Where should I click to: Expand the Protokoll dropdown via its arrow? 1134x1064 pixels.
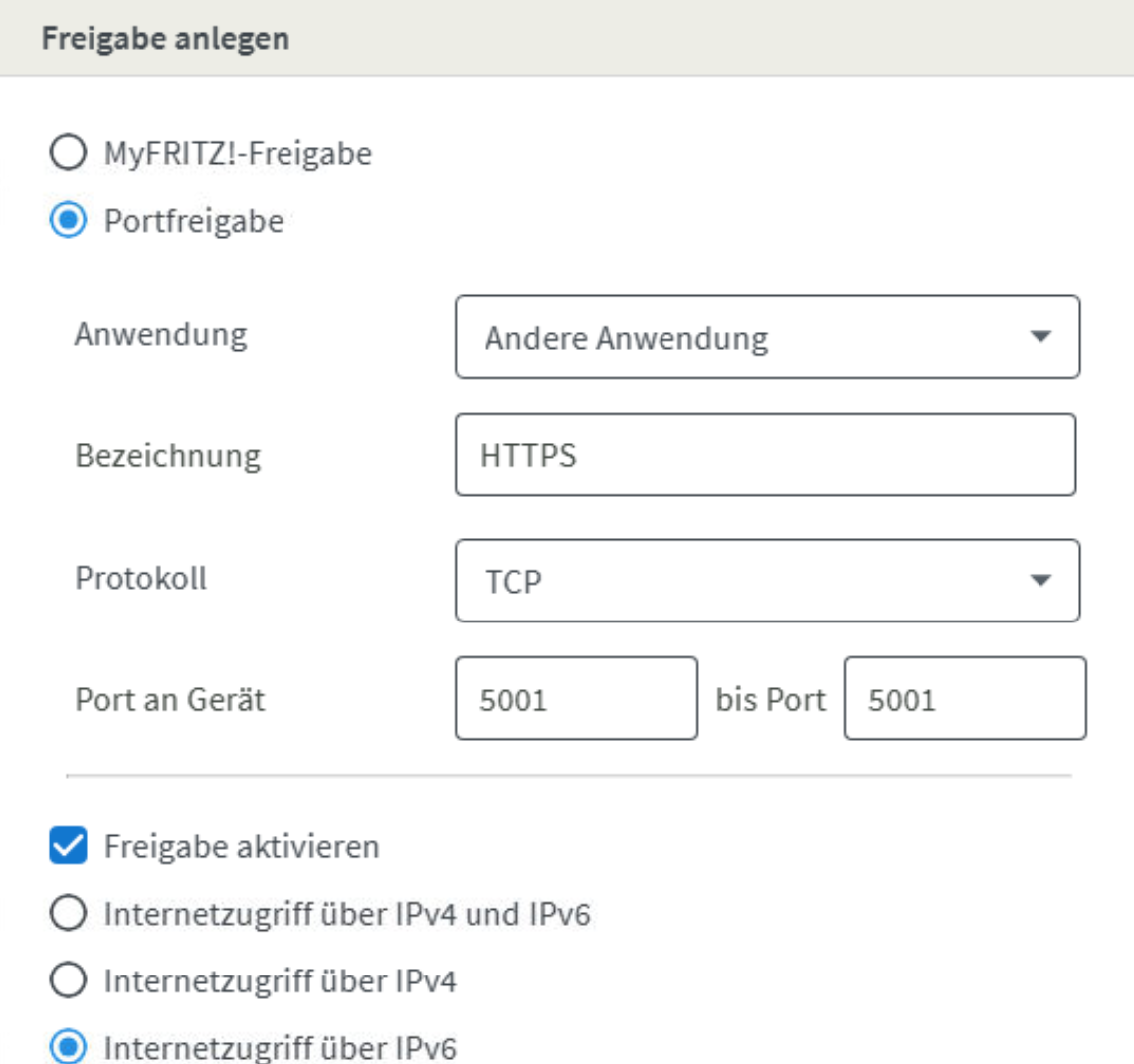click(x=1040, y=580)
